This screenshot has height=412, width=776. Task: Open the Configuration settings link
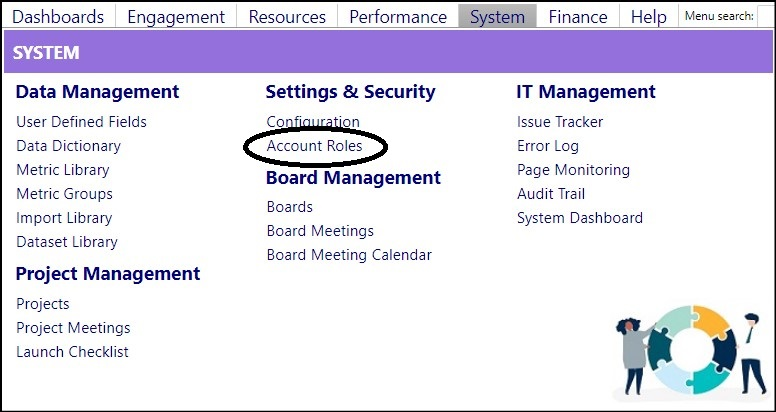pyautogui.click(x=313, y=122)
